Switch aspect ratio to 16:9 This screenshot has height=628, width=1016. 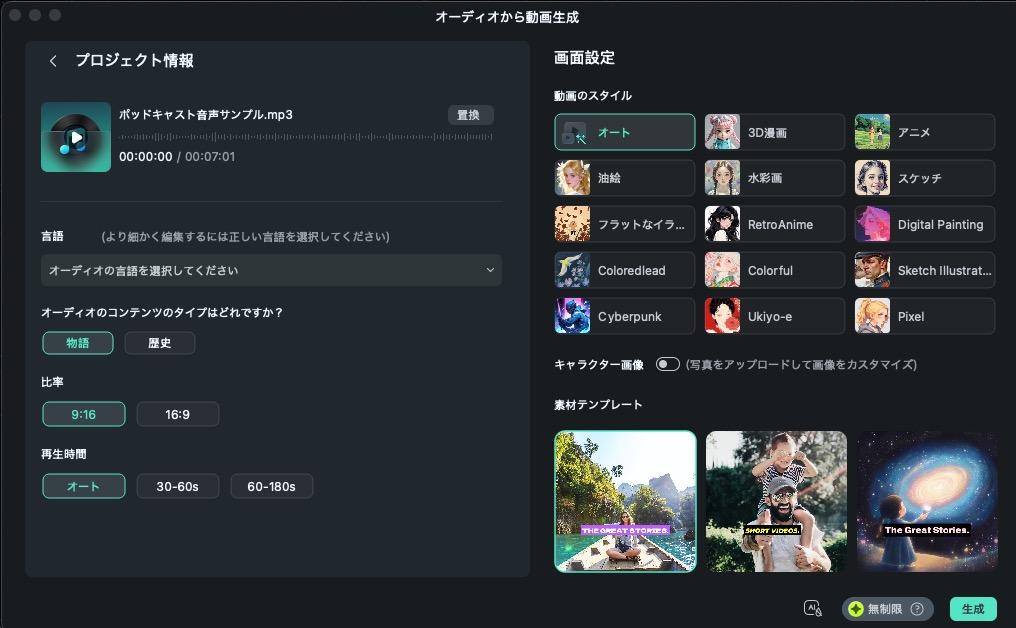coord(178,413)
